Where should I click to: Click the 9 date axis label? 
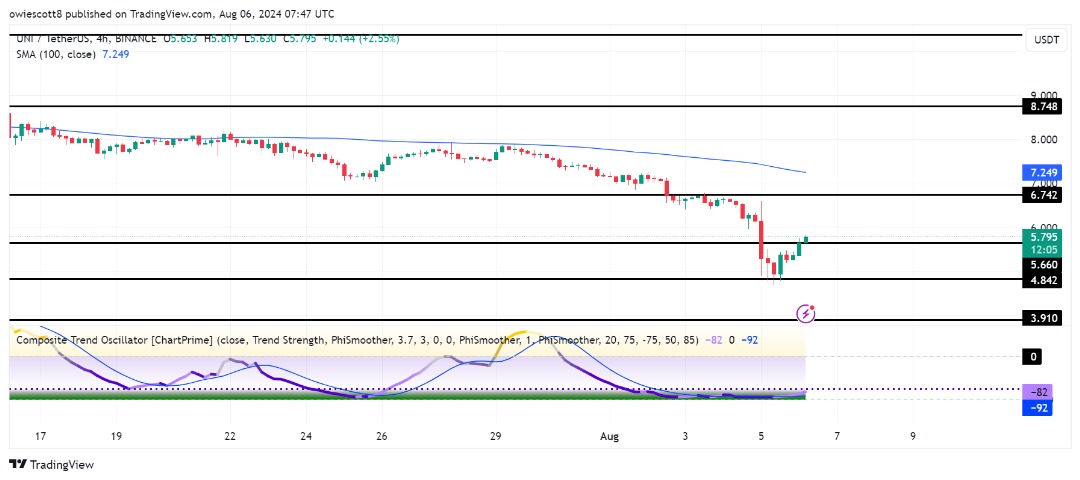pyautogui.click(x=913, y=436)
